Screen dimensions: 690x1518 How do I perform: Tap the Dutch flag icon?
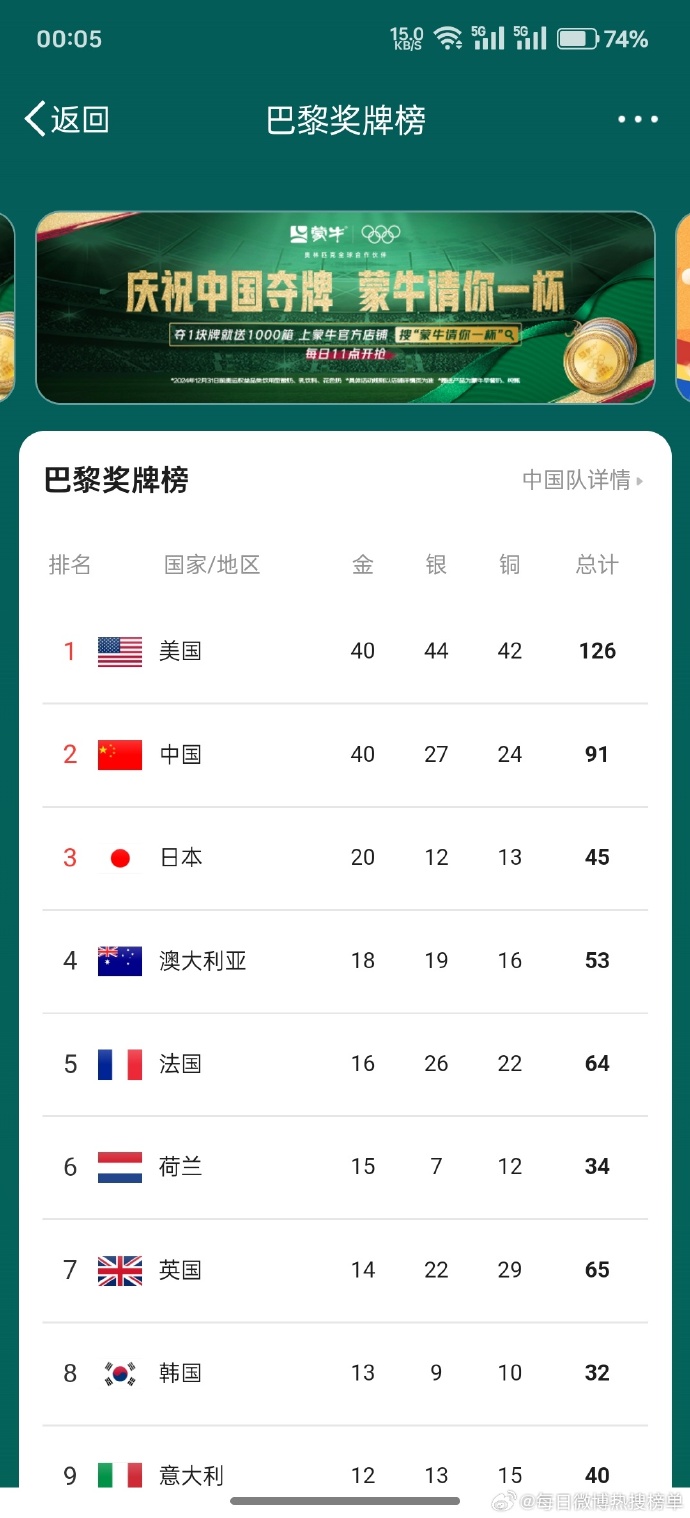point(118,1166)
